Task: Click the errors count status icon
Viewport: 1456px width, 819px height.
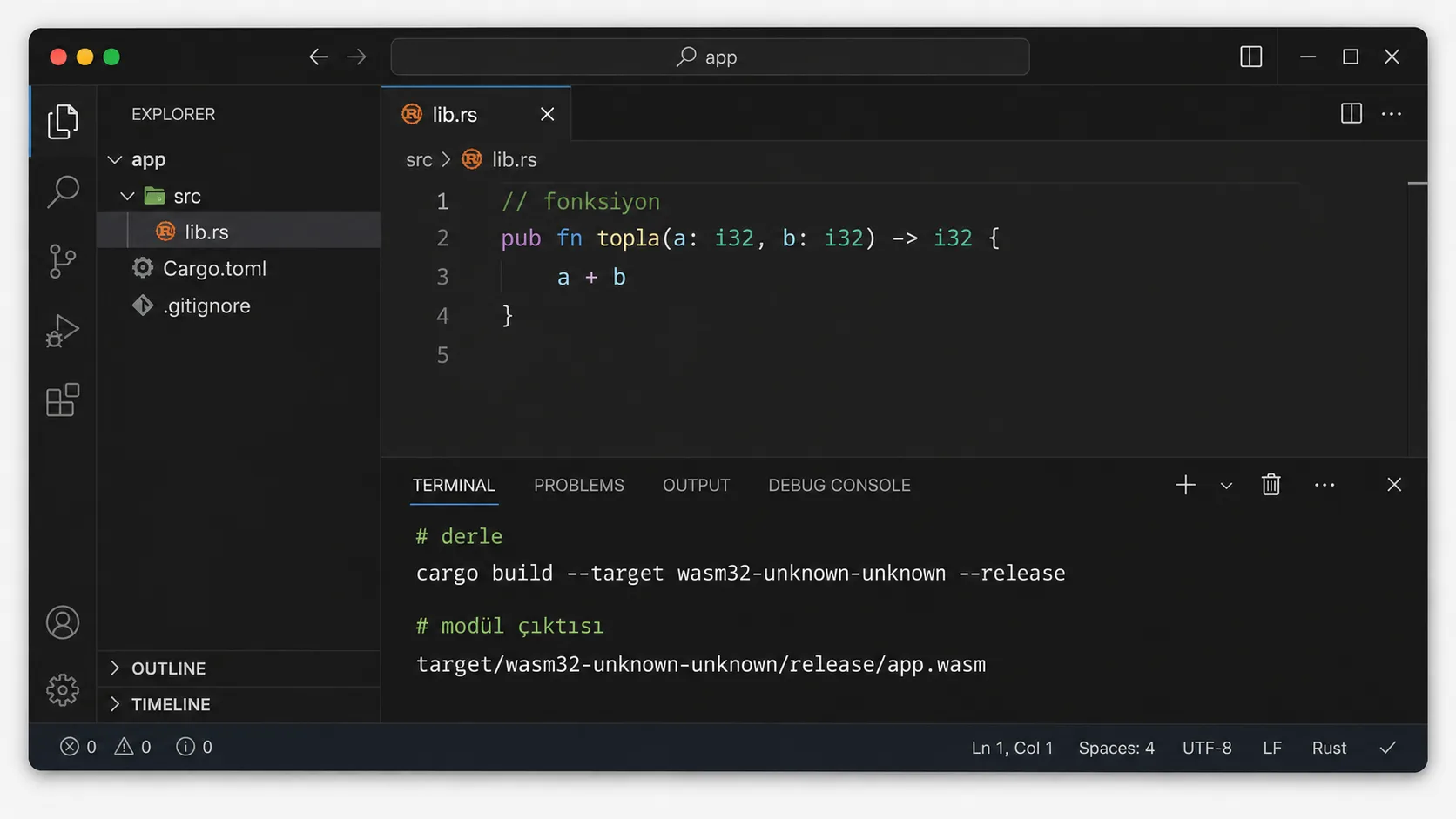Action: pyautogui.click(x=69, y=747)
